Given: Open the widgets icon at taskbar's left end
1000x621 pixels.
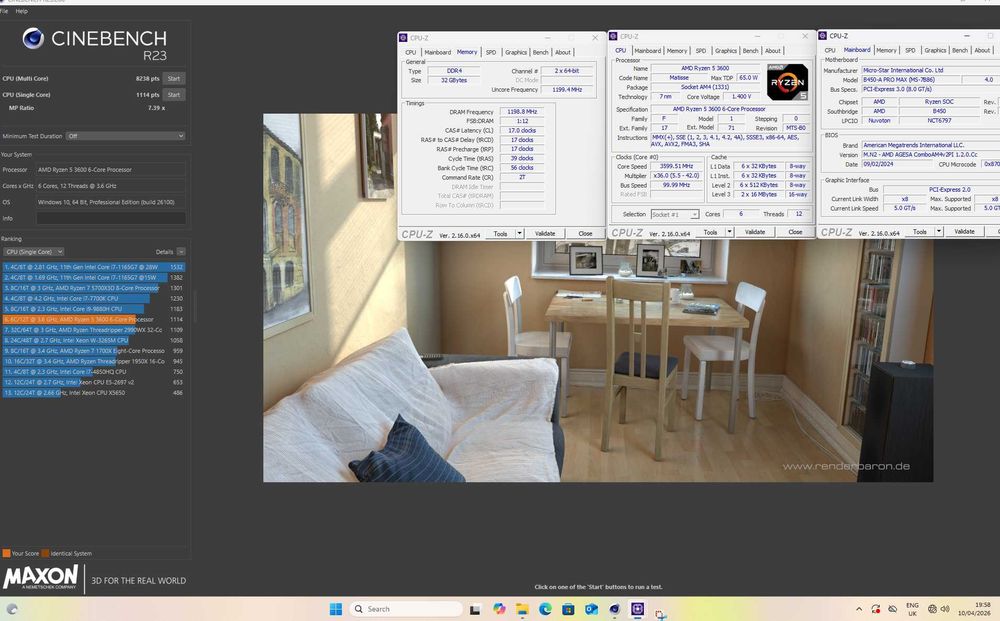Looking at the screenshot, I should 11,609.
